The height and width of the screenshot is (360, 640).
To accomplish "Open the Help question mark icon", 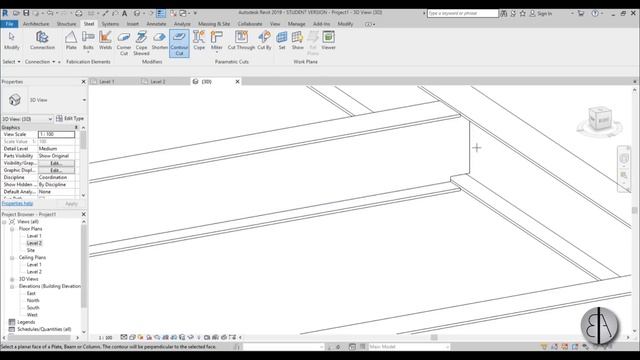I will click(x=595, y=13).
